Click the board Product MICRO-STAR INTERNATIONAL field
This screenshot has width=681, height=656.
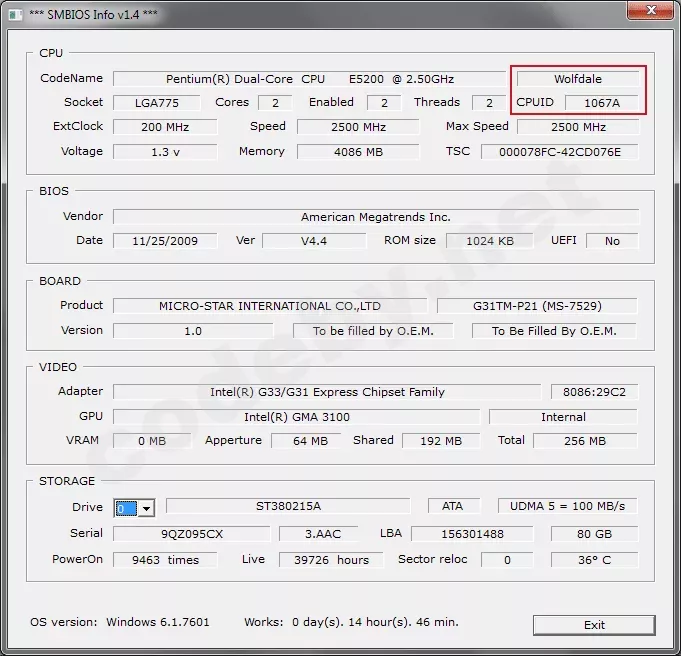pos(269,306)
